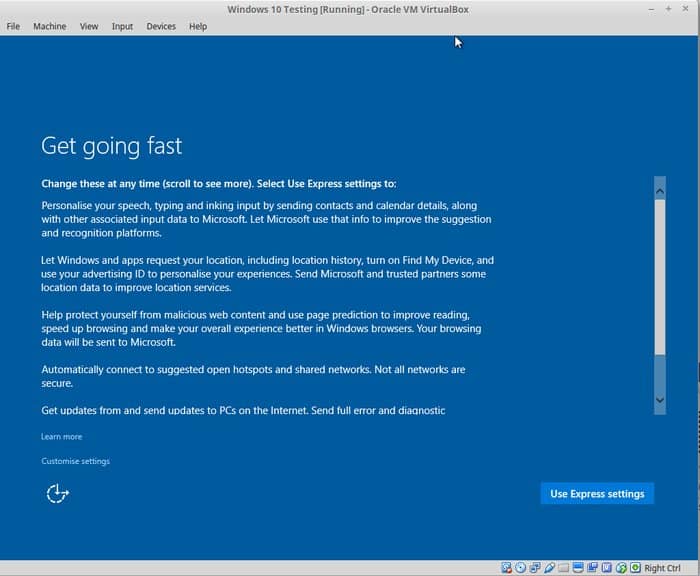Close the VirtualBox window
Viewport: 700px width, 576px height.
tap(685, 9)
